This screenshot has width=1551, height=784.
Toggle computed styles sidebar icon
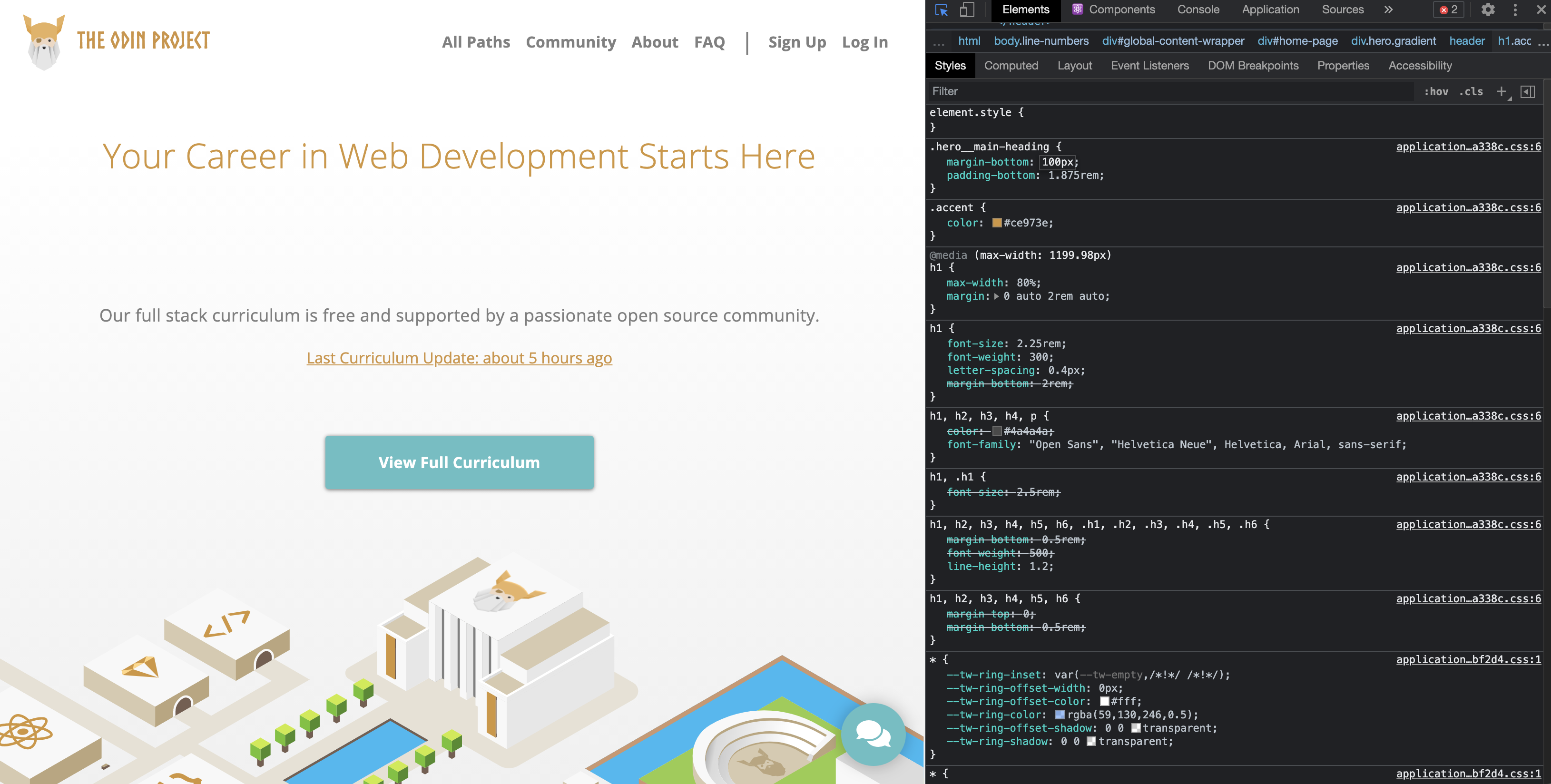point(1528,91)
